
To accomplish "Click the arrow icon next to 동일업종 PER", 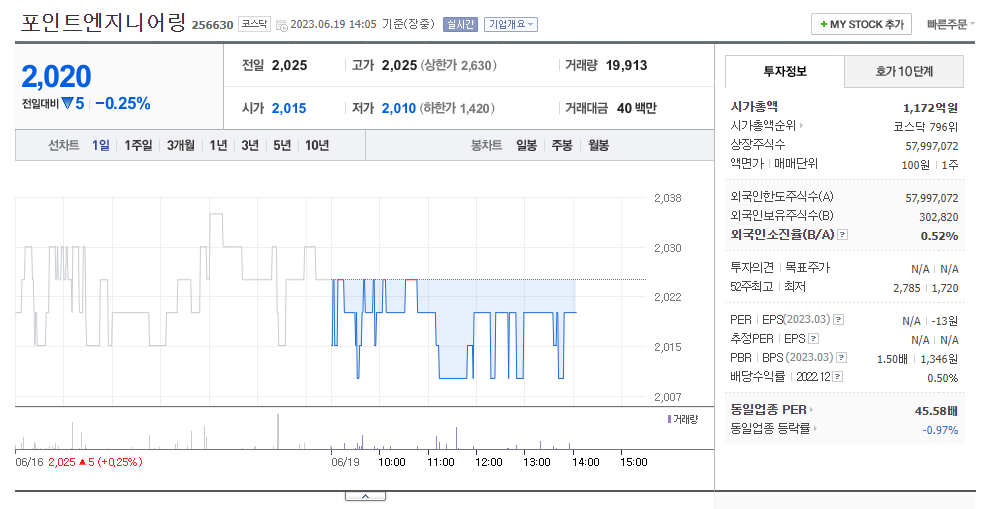I will click(x=811, y=410).
